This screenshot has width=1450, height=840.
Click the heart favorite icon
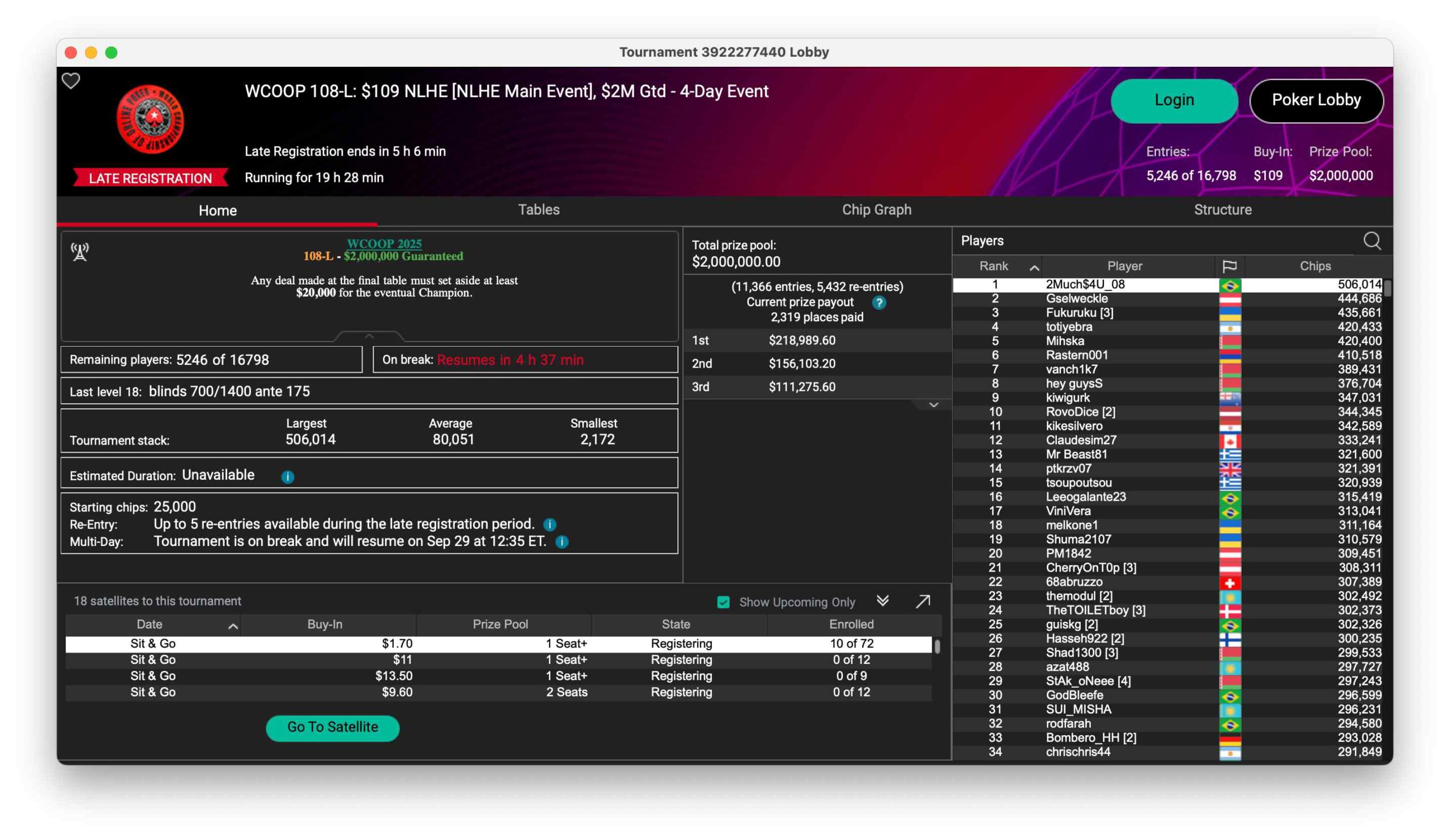71,81
